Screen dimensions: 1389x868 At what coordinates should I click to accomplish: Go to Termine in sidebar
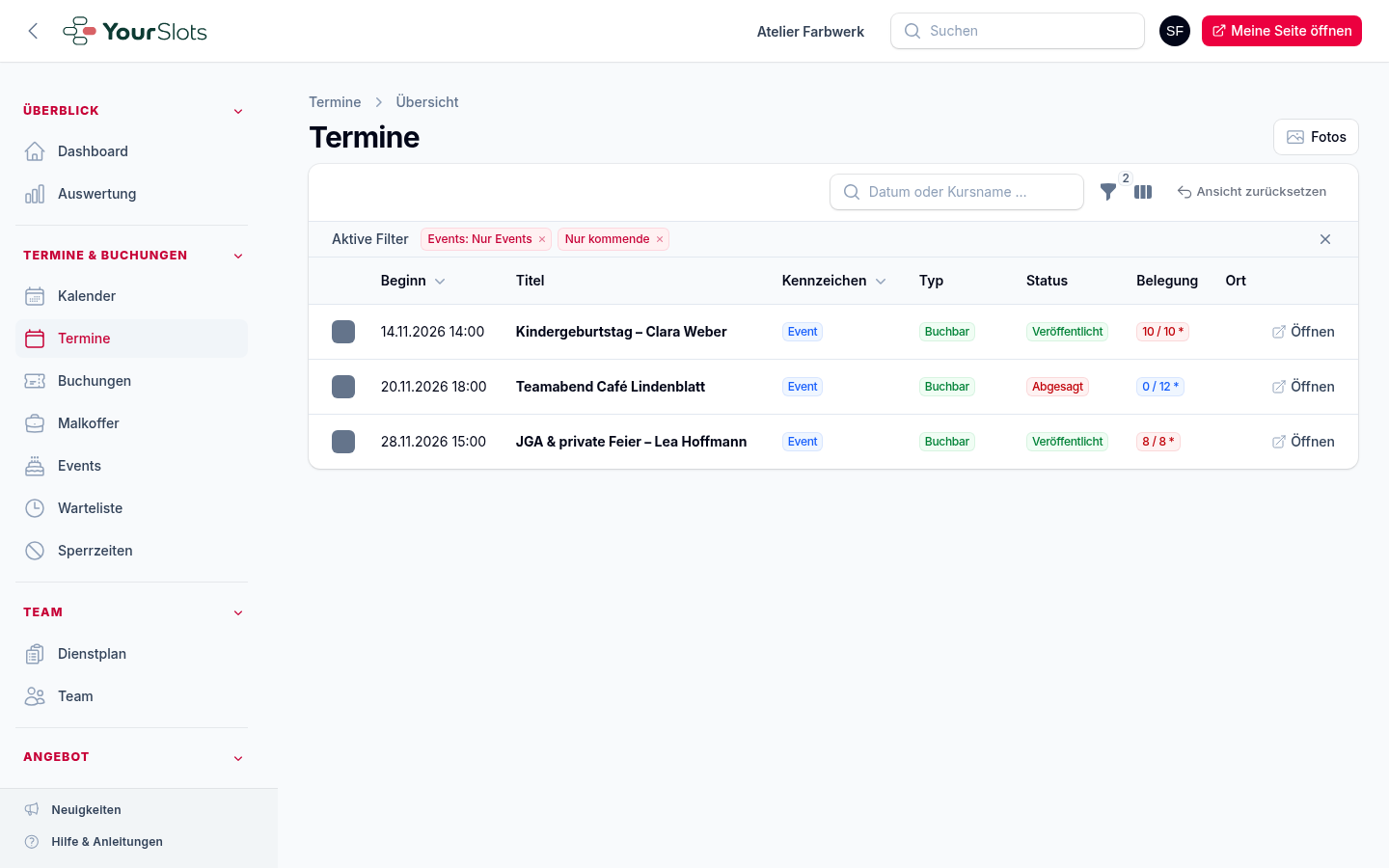[131, 339]
